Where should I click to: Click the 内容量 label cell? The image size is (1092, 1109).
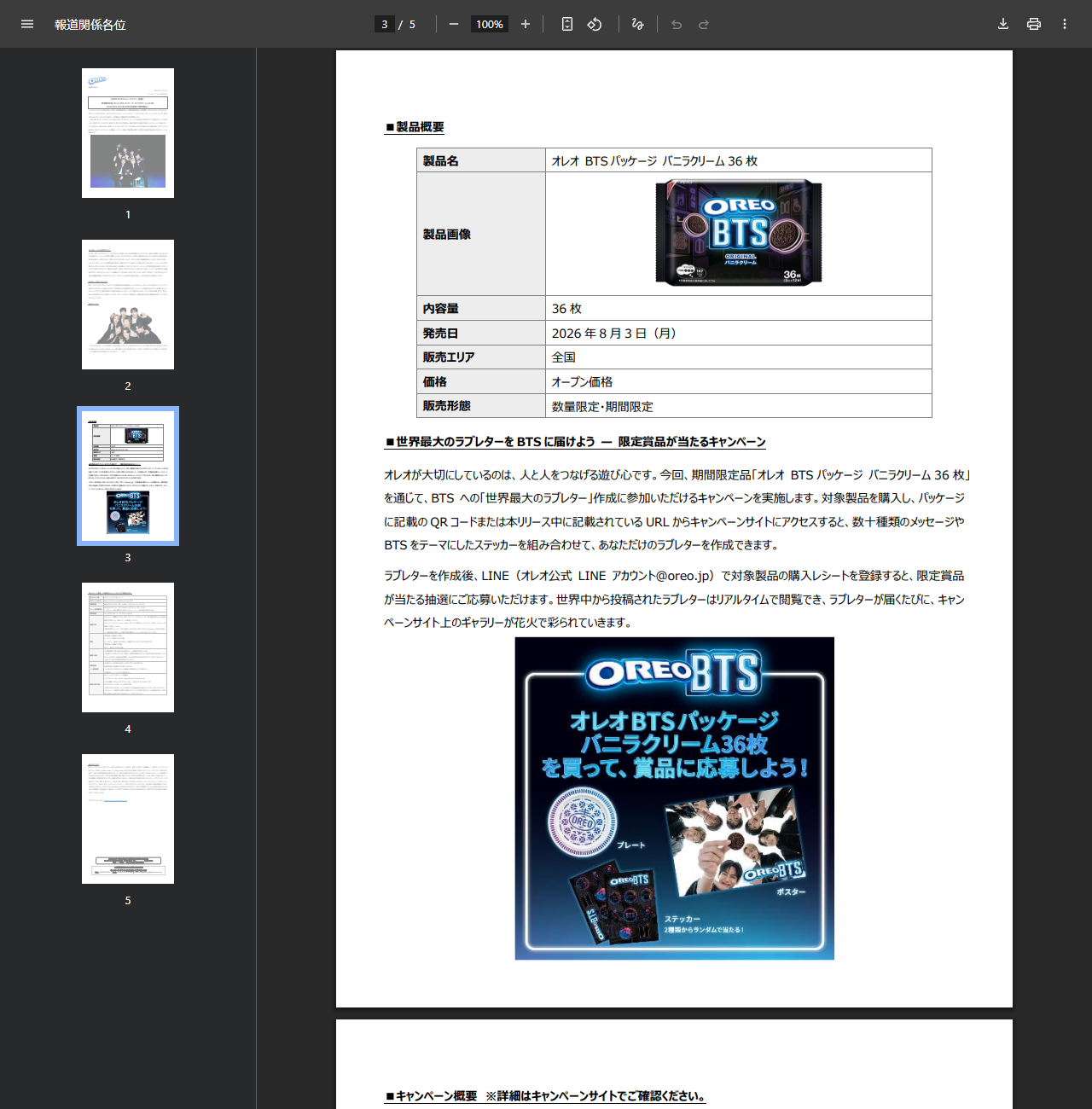(481, 308)
